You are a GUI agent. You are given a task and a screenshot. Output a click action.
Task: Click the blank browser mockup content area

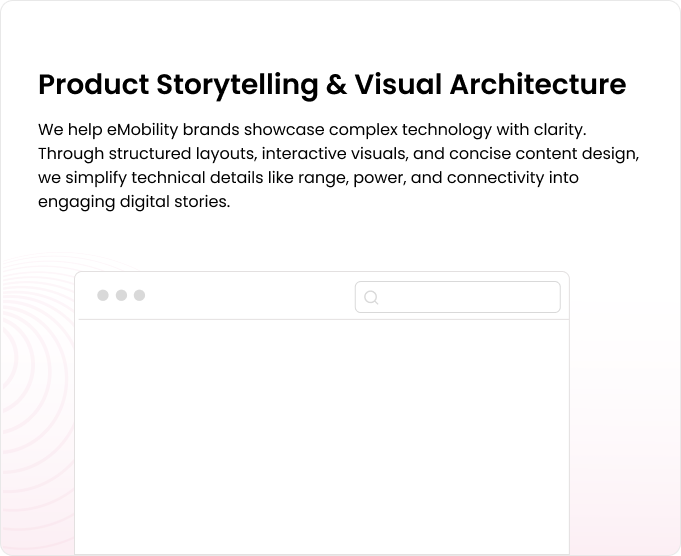[322, 435]
